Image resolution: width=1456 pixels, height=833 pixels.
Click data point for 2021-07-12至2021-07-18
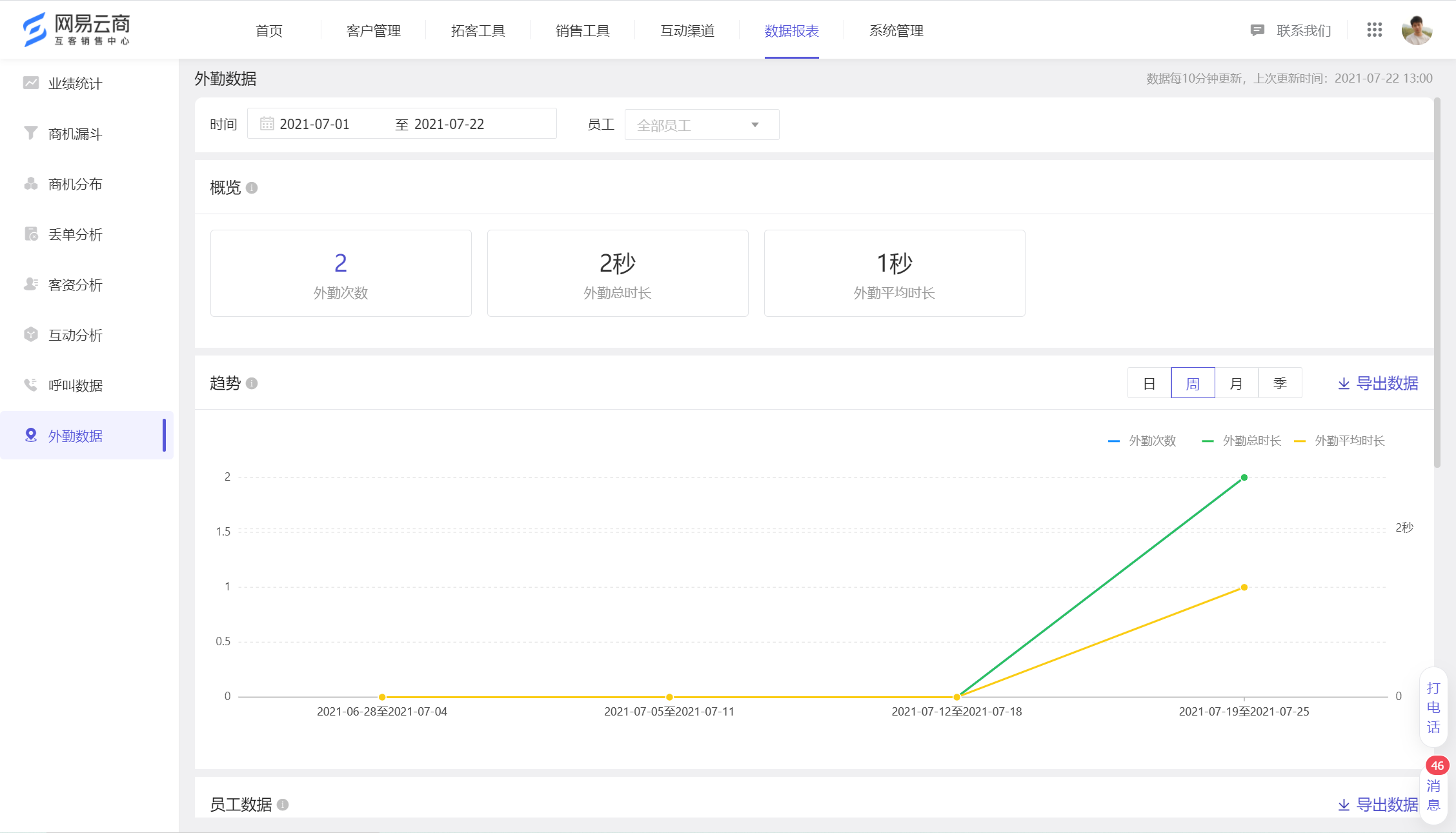click(956, 697)
